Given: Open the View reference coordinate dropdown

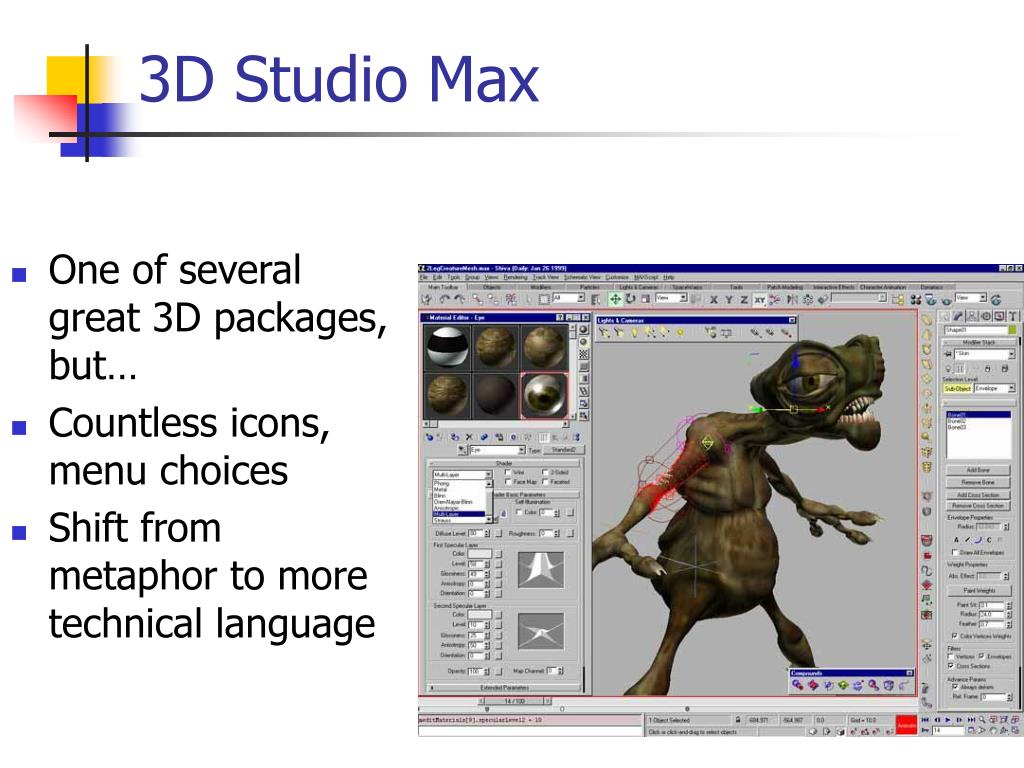Looking at the screenshot, I should coord(683,298).
